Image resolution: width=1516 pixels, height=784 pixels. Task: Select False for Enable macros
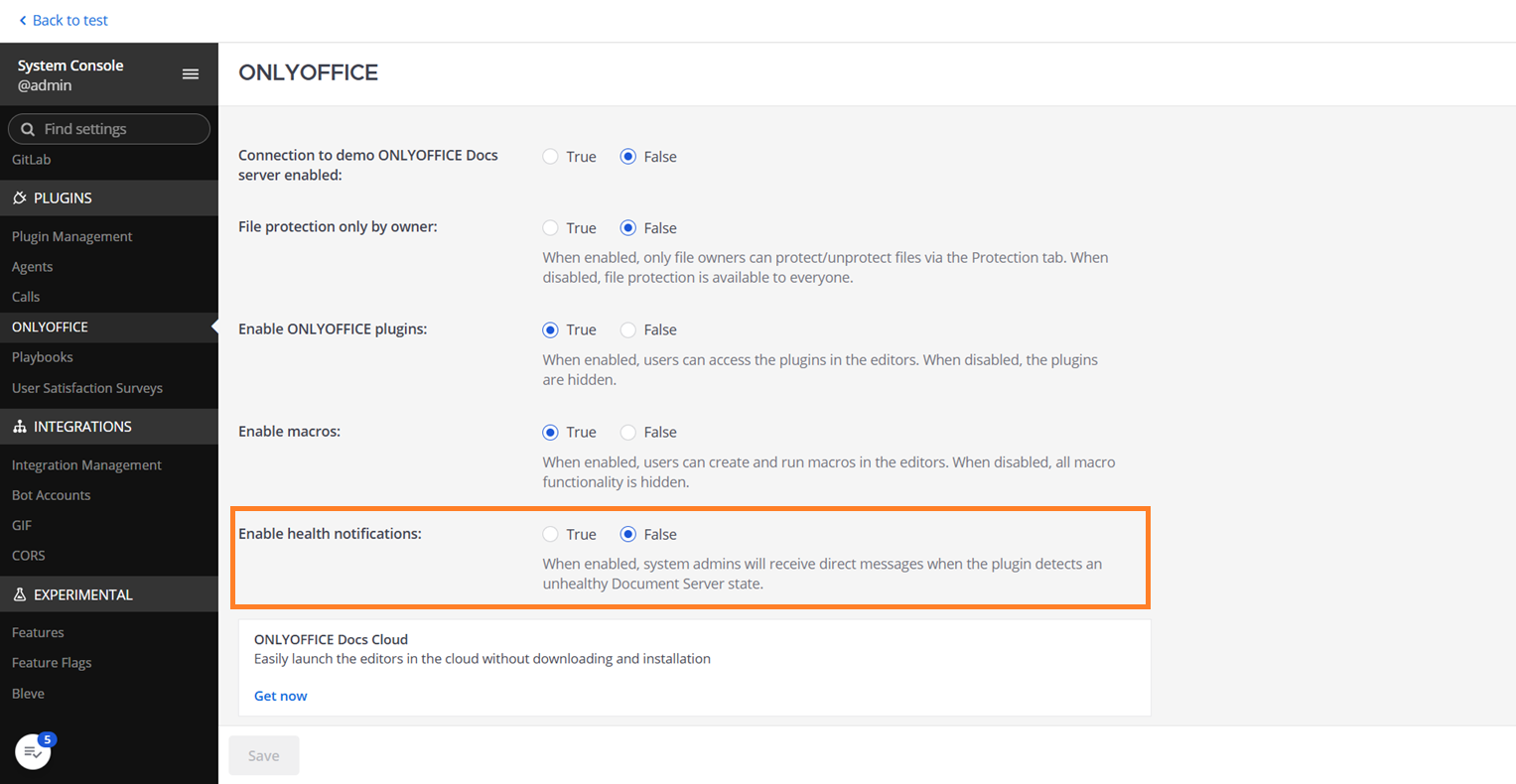(x=627, y=433)
